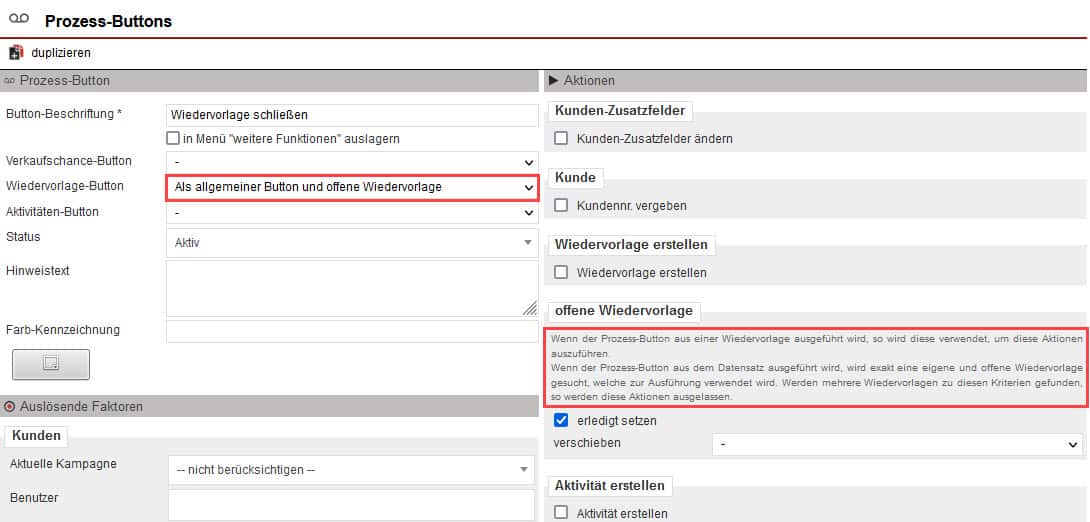Expand the Status dropdown showing Aktiv

352,242
